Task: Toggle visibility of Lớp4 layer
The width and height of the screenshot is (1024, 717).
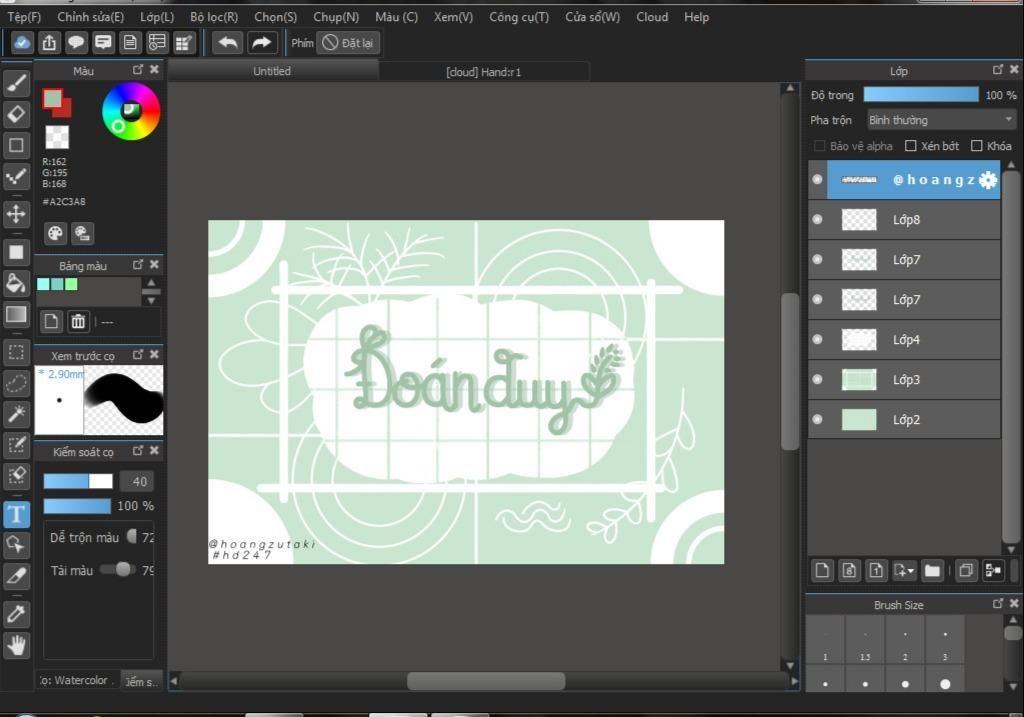Action: (x=817, y=340)
